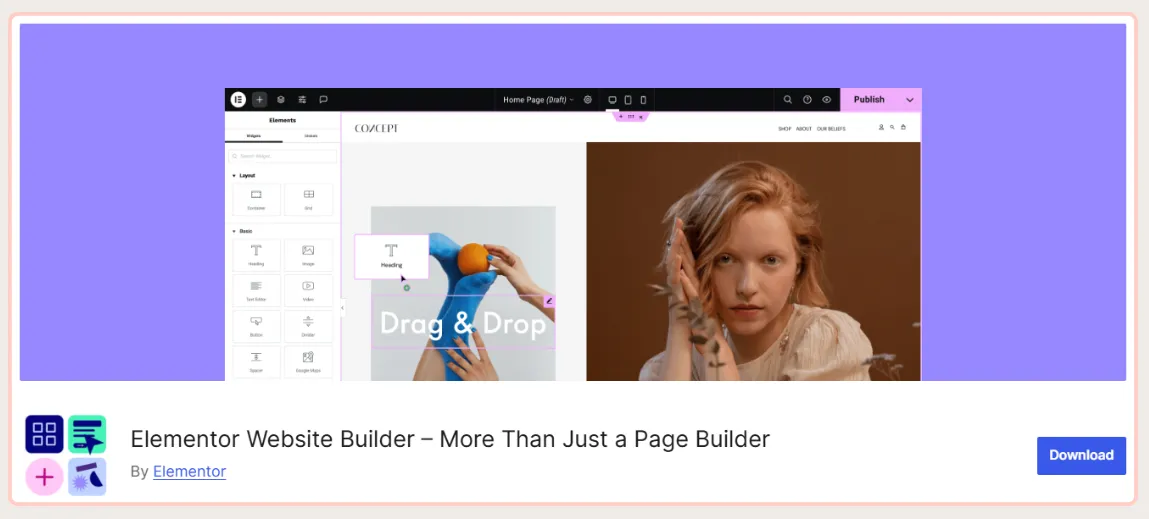Open the ABOUT nav link

click(x=804, y=129)
